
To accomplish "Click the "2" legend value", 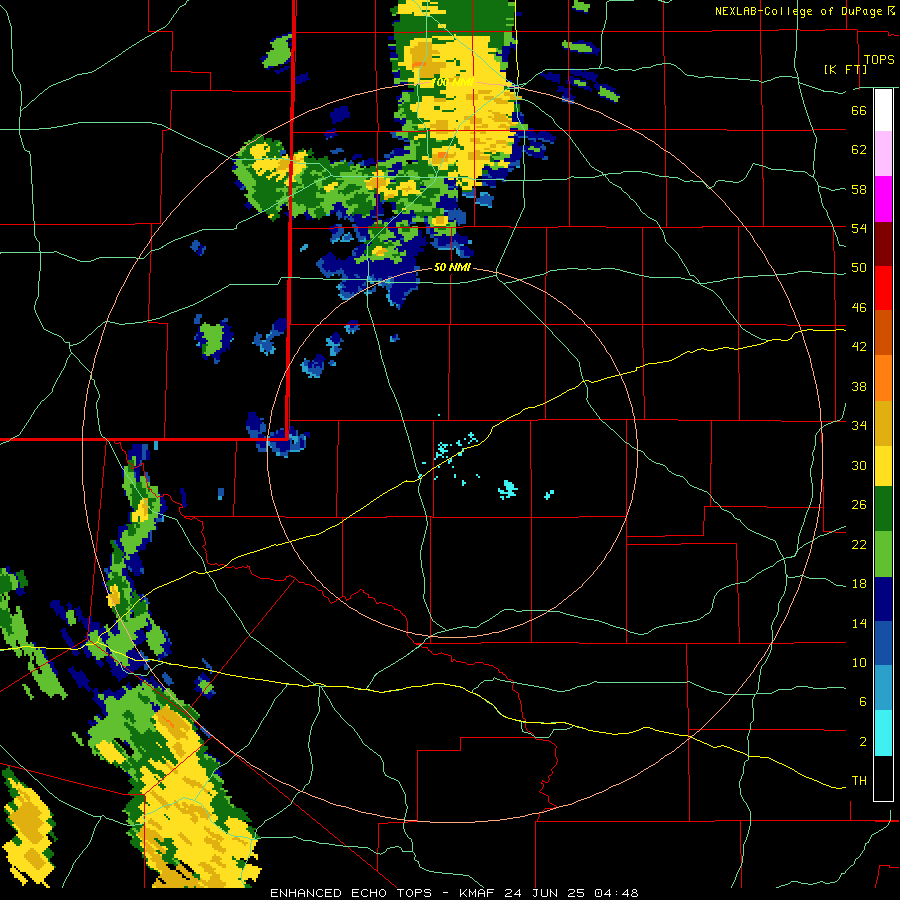I will tap(863, 742).
